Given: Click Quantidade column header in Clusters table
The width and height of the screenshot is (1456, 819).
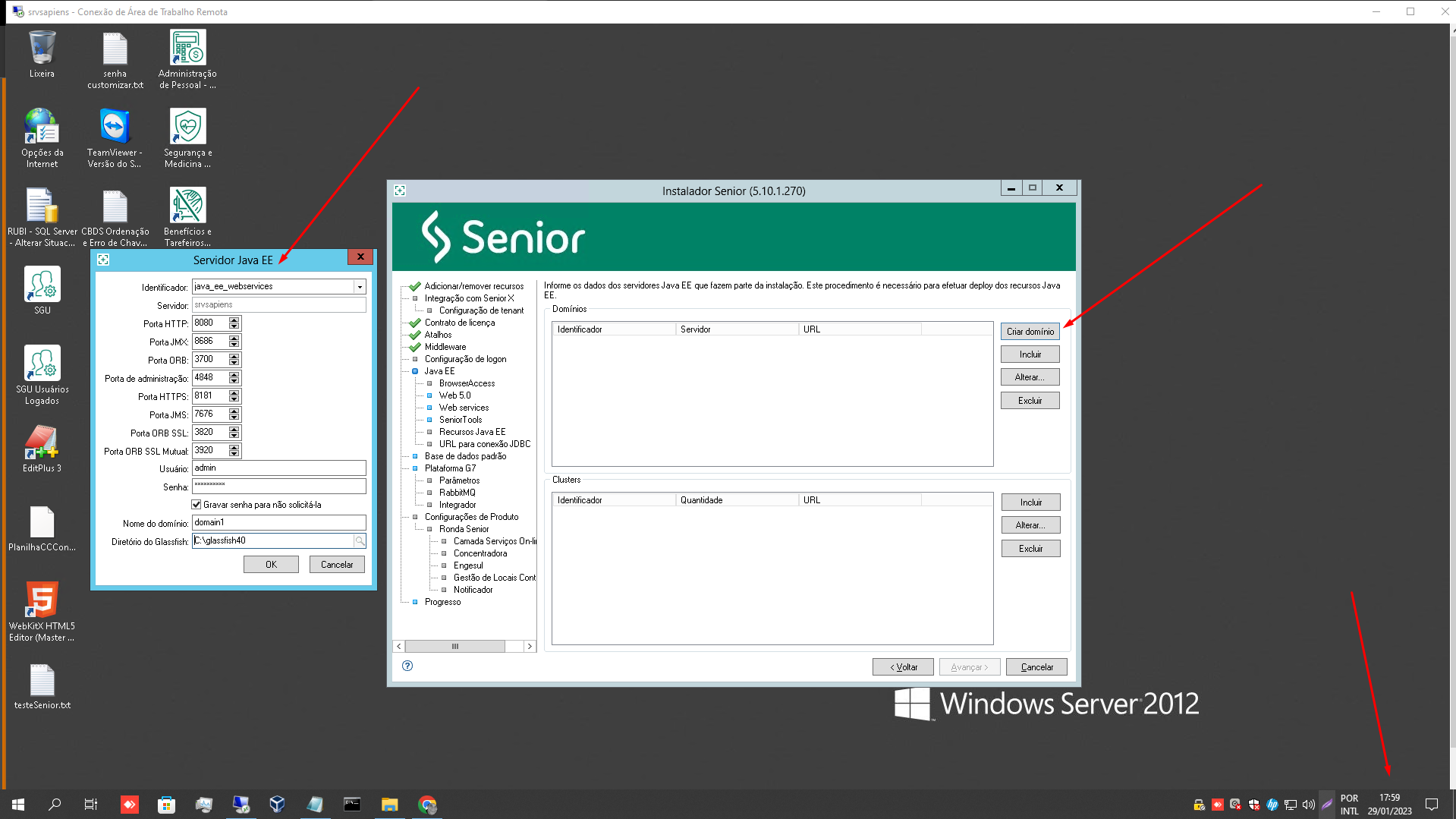Looking at the screenshot, I should (x=737, y=499).
